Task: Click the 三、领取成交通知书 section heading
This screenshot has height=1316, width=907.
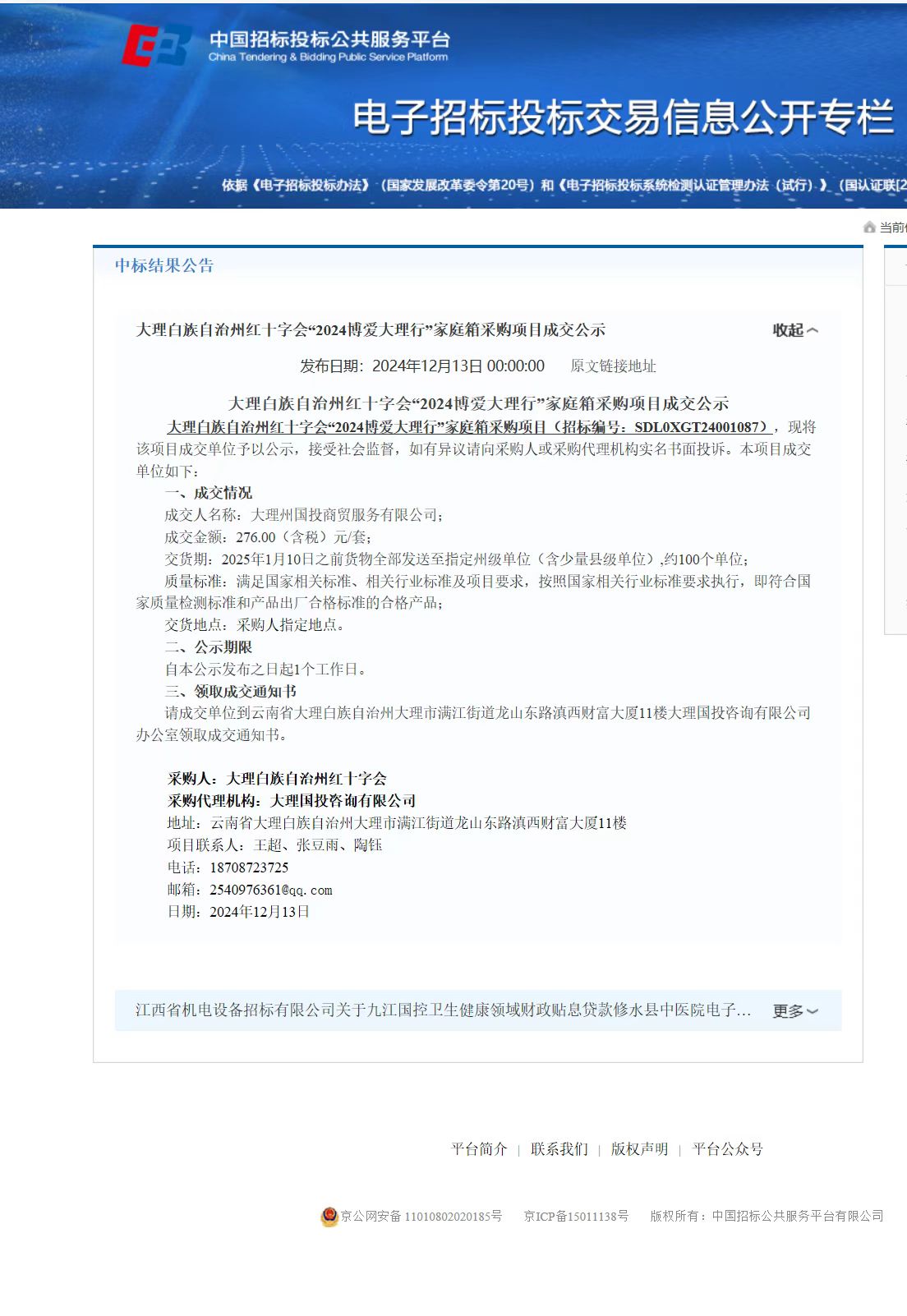Action: pyautogui.click(x=231, y=692)
